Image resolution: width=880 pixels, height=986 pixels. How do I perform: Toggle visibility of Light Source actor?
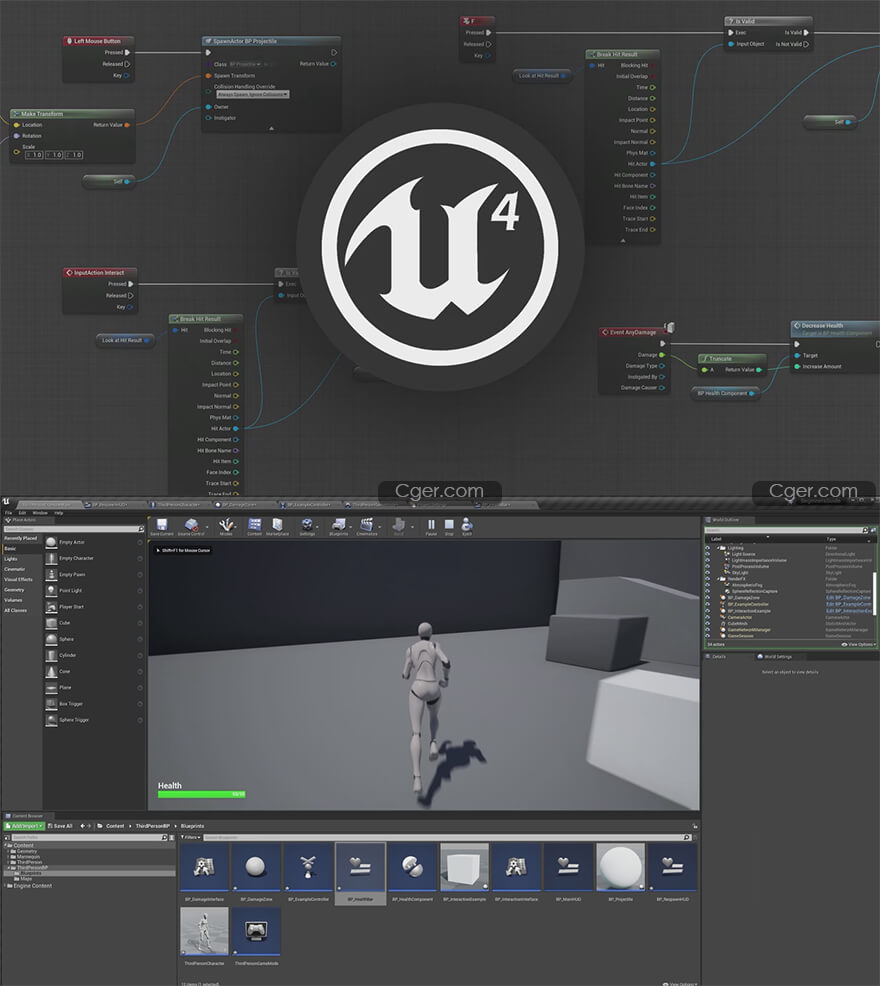pos(708,554)
